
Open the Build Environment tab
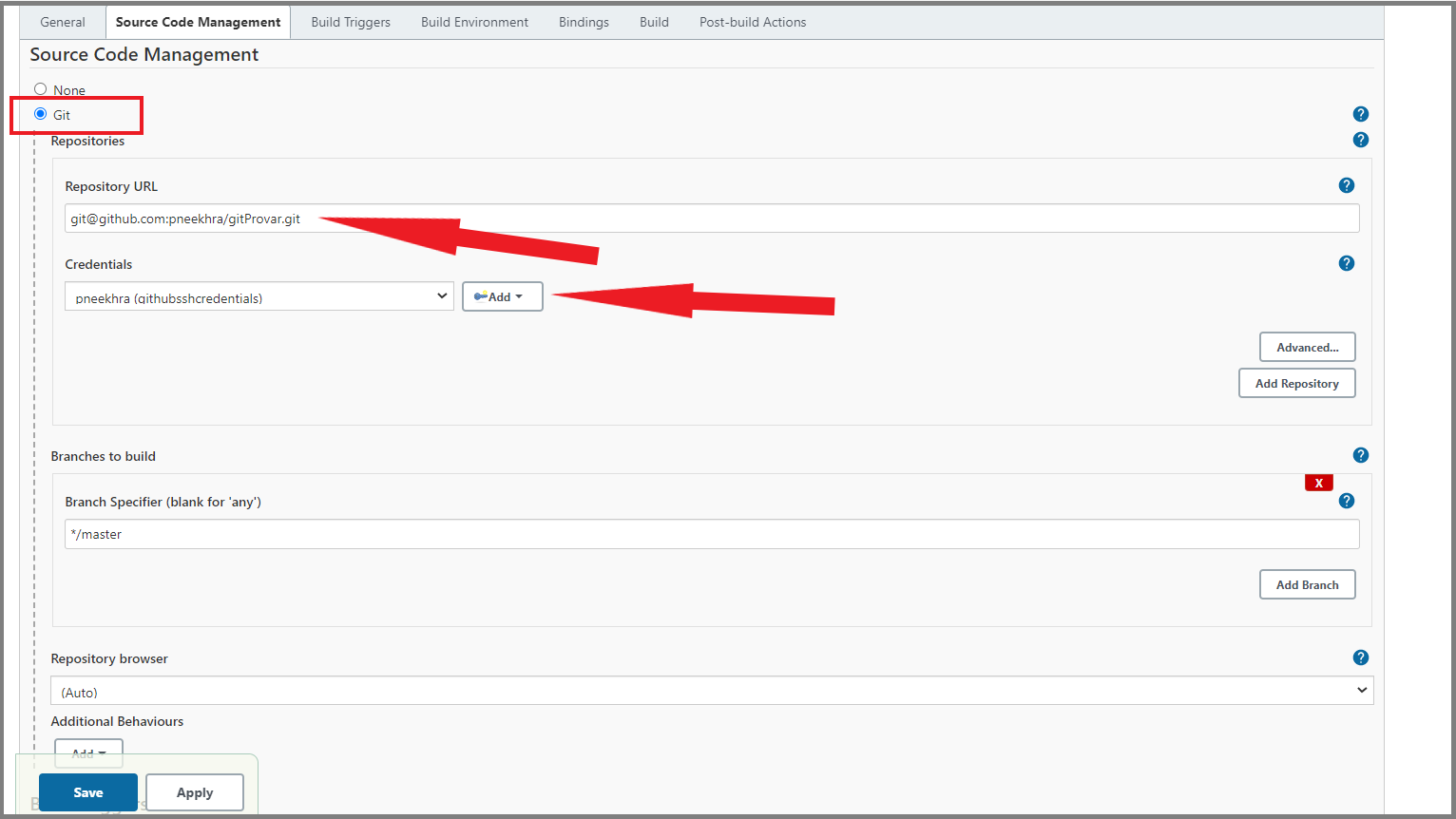(x=474, y=22)
